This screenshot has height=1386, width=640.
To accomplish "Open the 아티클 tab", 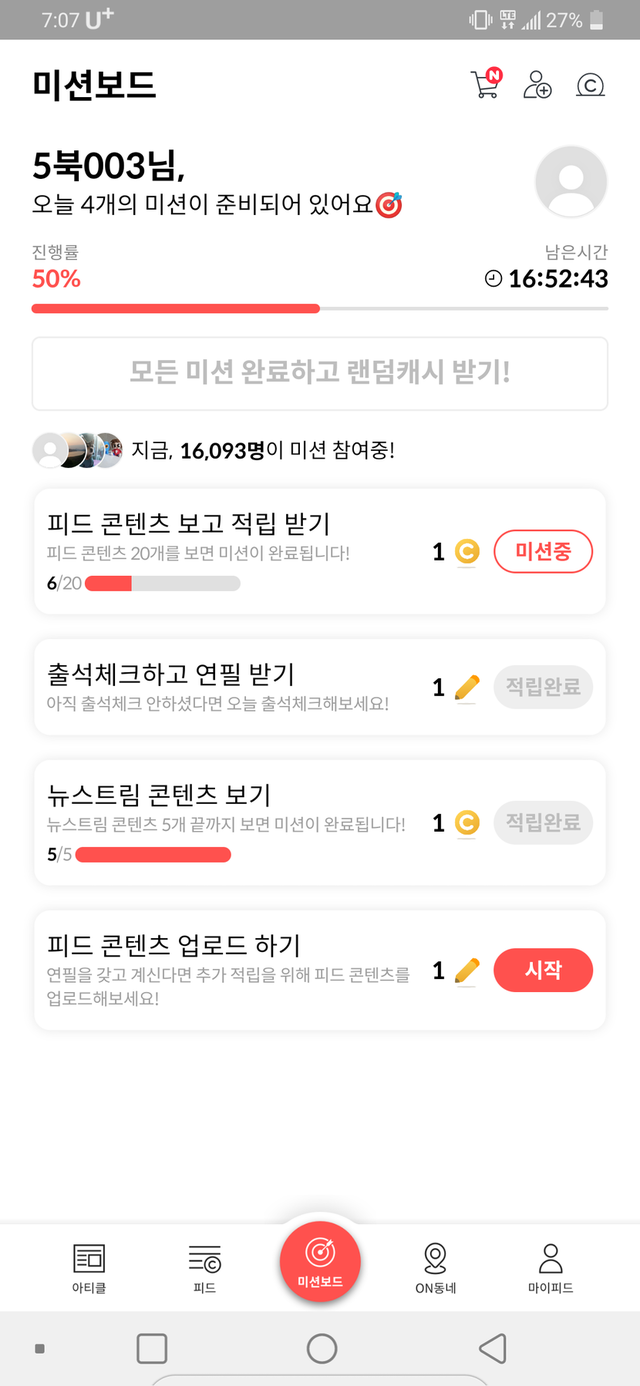I will click(x=89, y=1268).
